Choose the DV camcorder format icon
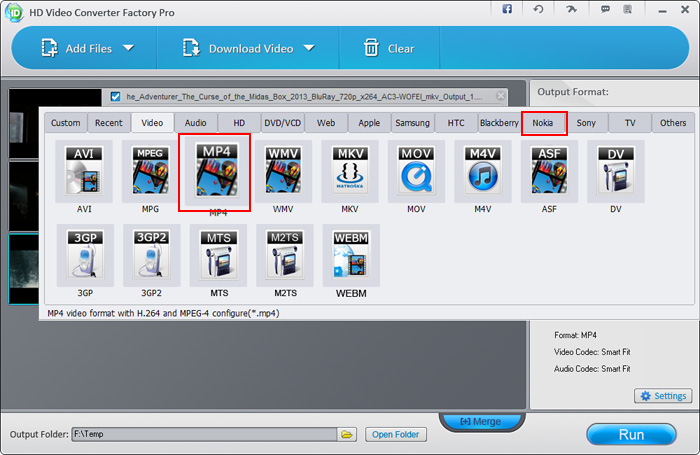The width and height of the screenshot is (700, 455). point(616,171)
